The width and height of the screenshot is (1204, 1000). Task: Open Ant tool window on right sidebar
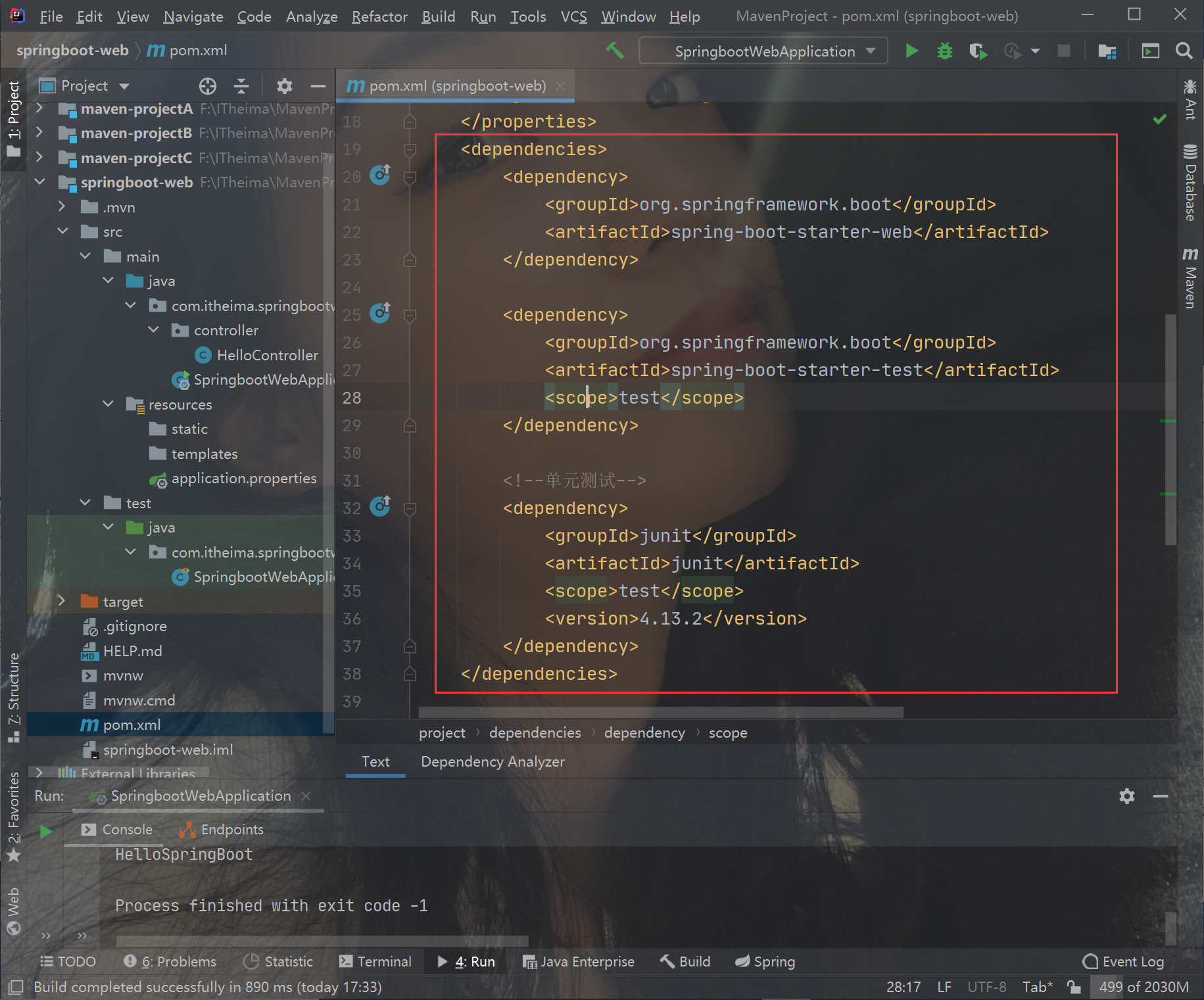[1190, 99]
